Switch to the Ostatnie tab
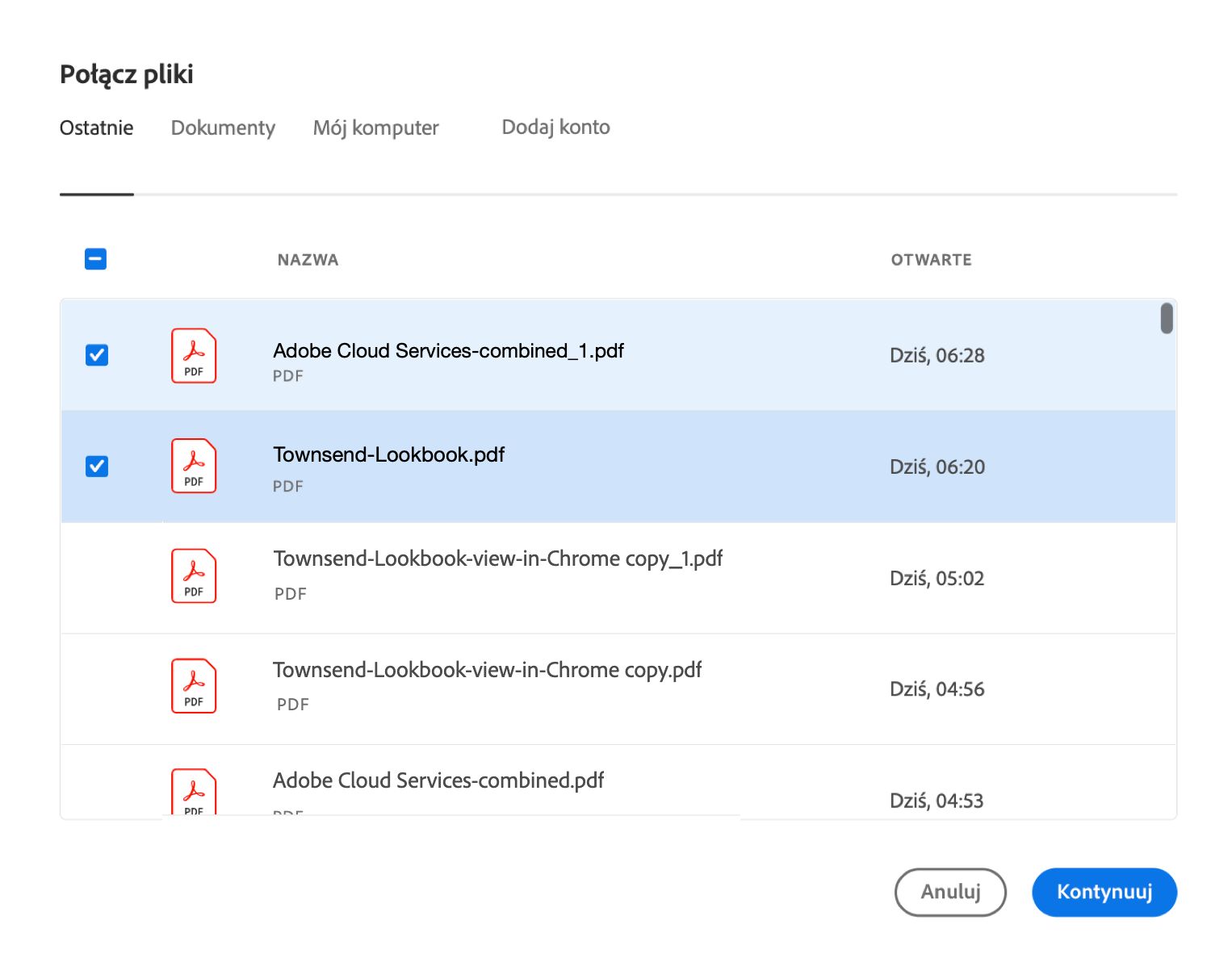This screenshot has height=975, width=1232. point(97,128)
